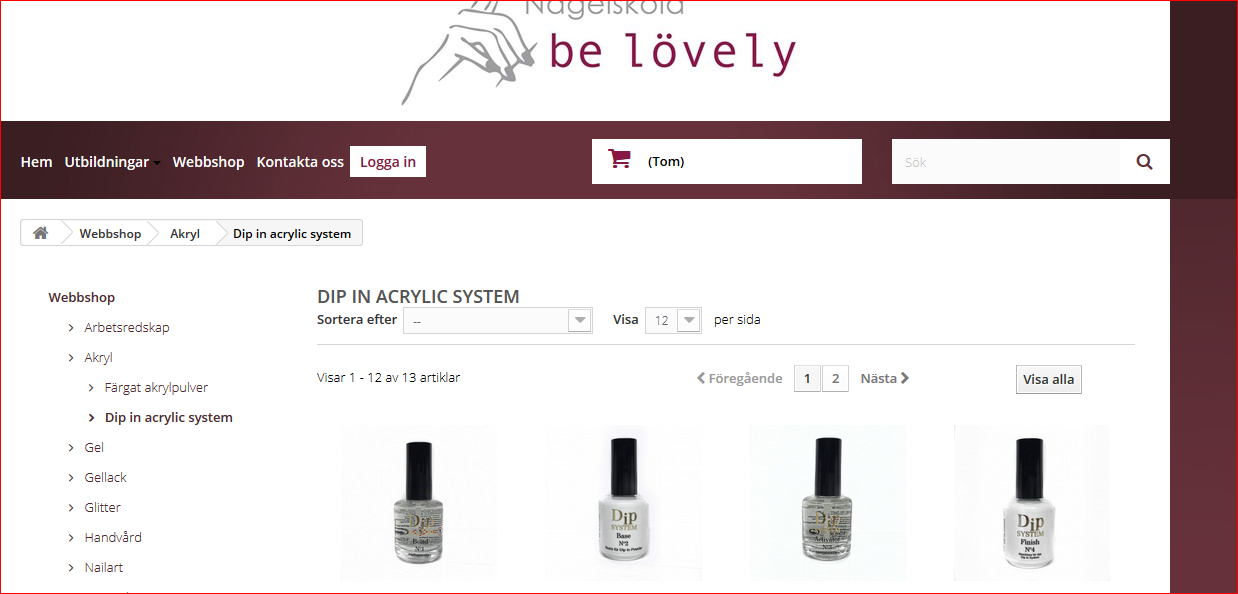
Task: Click the be lövely hand logo
Action: pos(598,50)
